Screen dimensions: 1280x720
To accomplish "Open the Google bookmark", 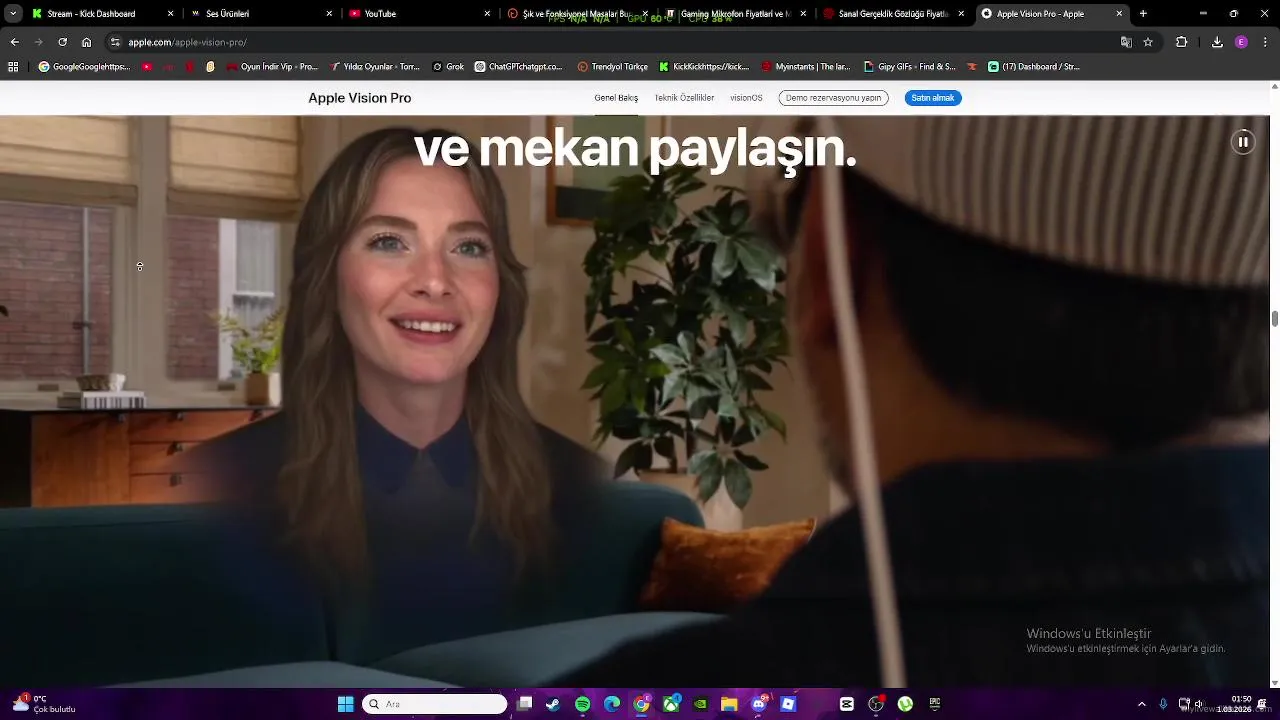I will 85,67.
